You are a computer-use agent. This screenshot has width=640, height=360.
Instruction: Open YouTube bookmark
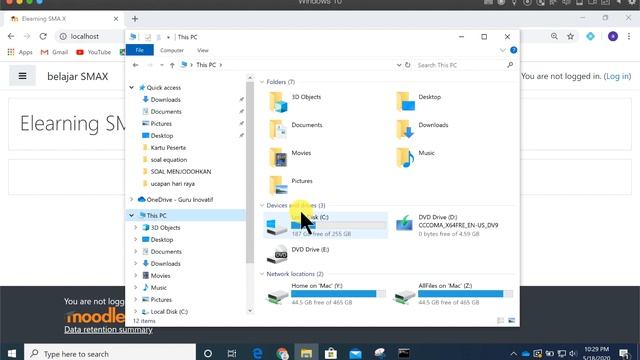tap(93, 52)
